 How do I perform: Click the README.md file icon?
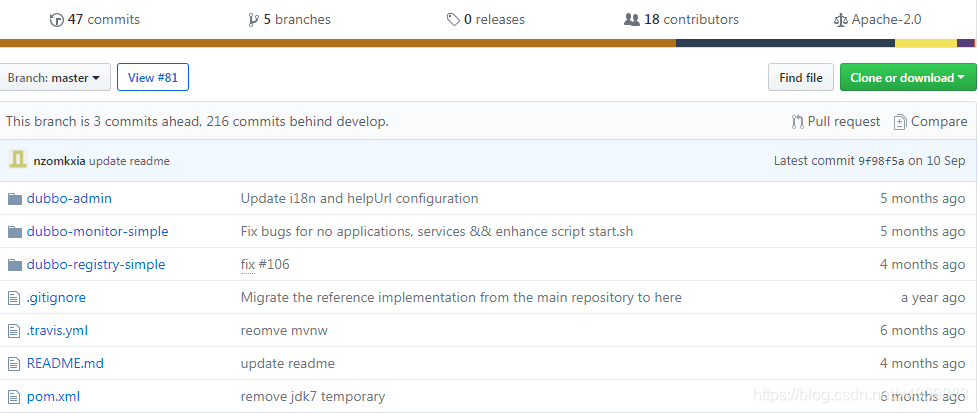14,363
